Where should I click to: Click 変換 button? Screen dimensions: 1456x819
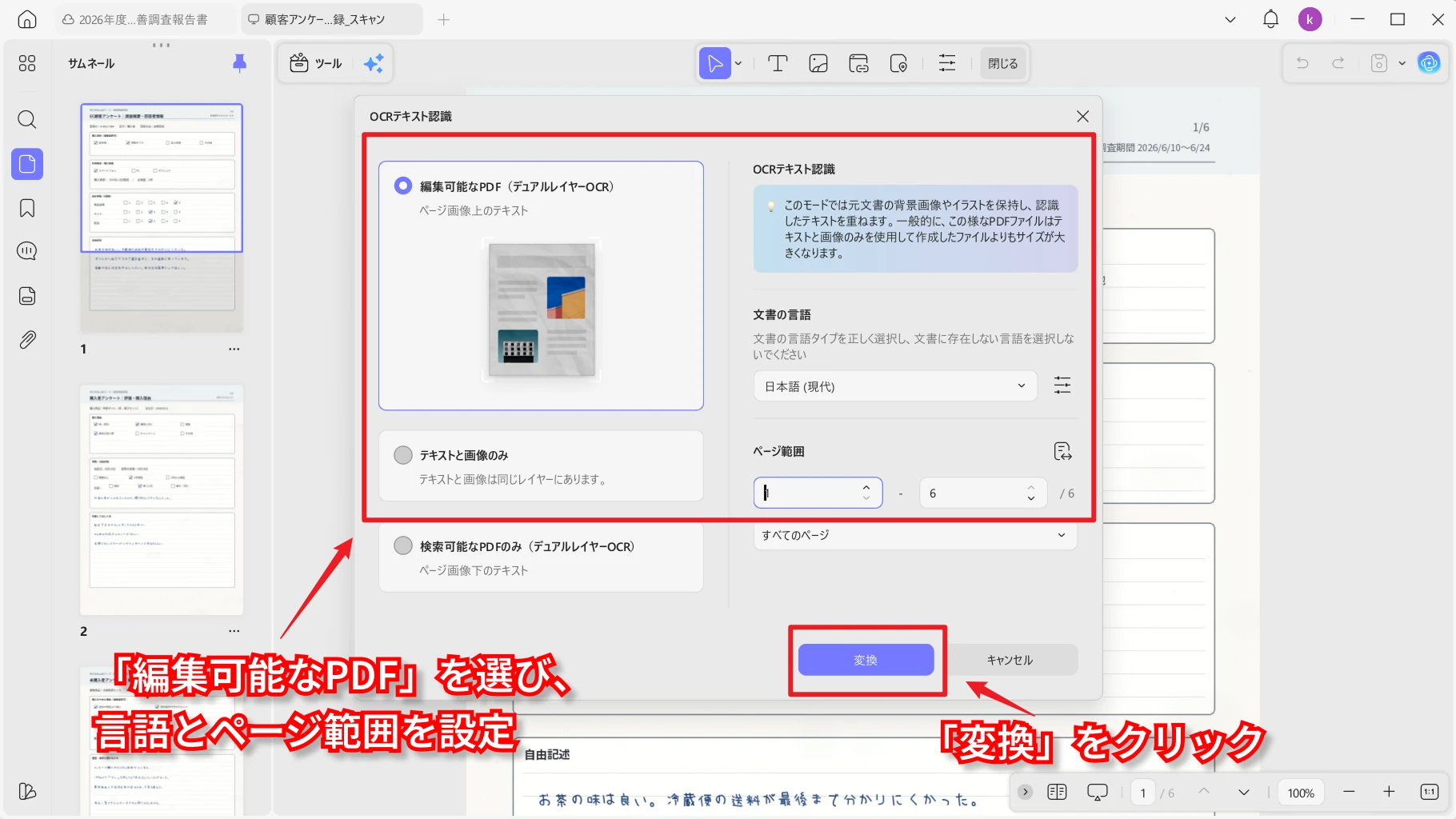click(x=866, y=660)
